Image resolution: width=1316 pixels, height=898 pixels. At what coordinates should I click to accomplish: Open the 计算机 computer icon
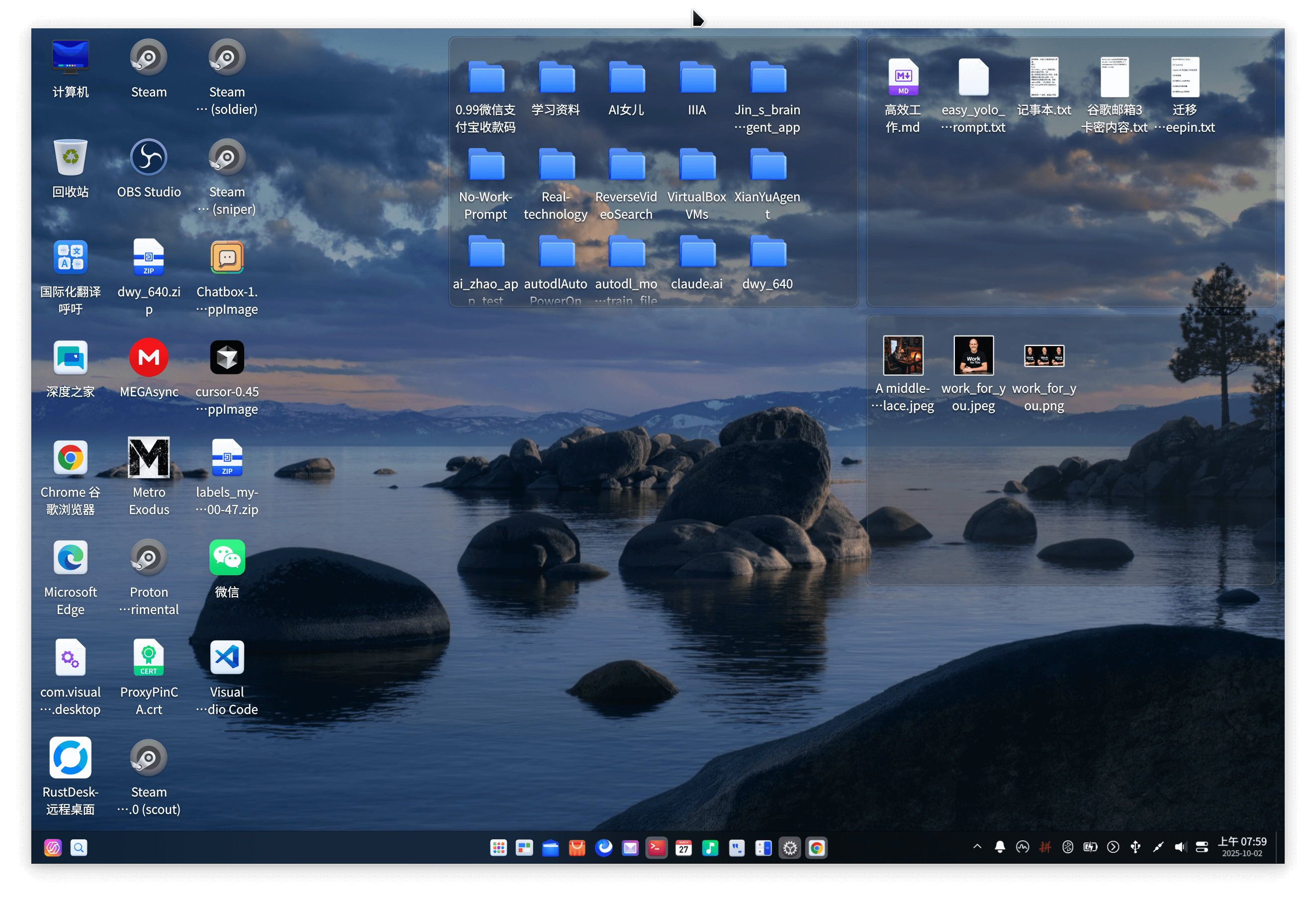71,58
